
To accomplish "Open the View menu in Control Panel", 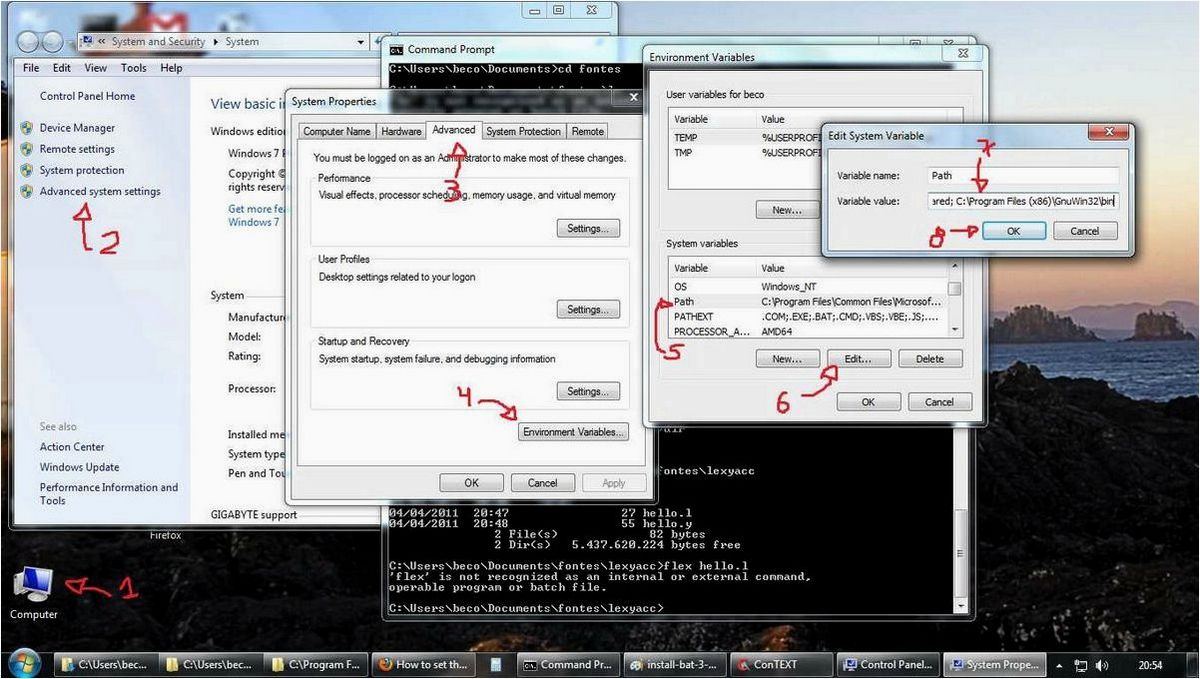I will (x=96, y=68).
